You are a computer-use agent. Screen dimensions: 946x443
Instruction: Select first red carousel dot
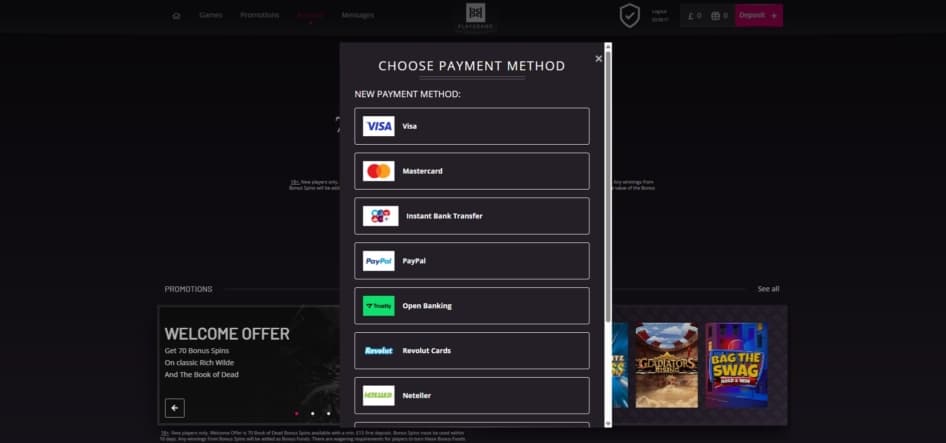297,413
